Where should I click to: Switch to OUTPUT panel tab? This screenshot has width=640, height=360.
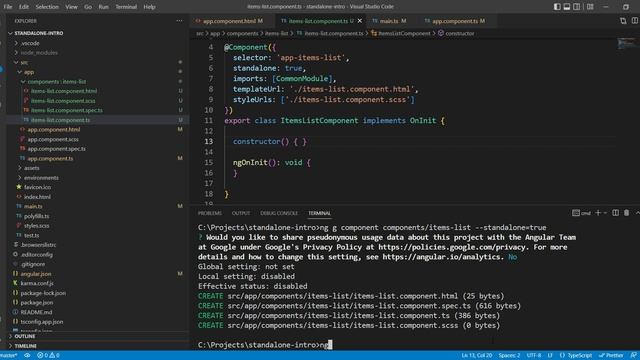point(241,213)
